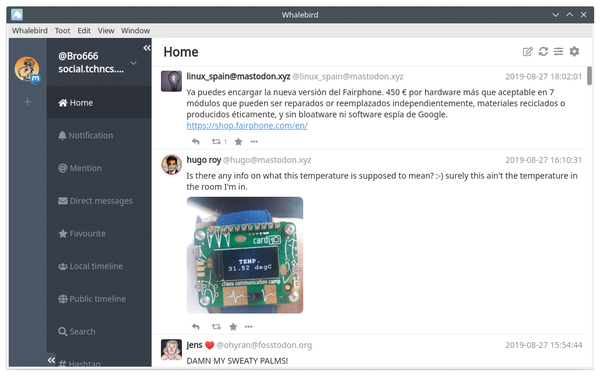Open Search in the sidebar
The height and width of the screenshot is (376, 600).
[x=99, y=331]
